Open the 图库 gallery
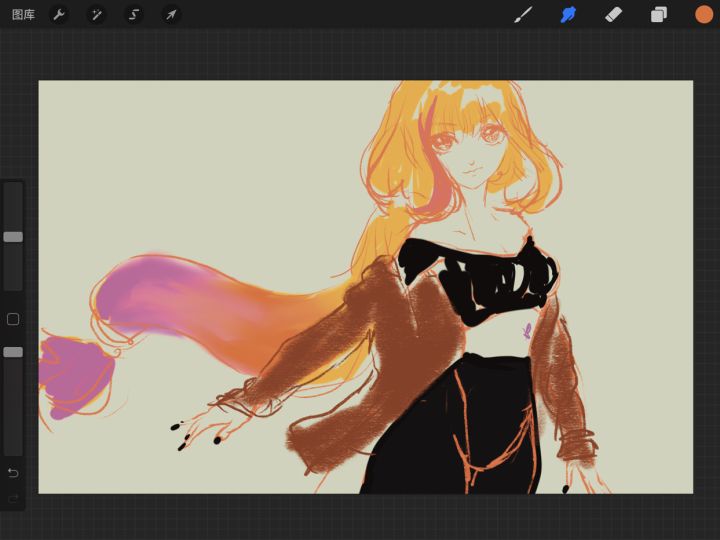The height and width of the screenshot is (540, 720). (23, 15)
